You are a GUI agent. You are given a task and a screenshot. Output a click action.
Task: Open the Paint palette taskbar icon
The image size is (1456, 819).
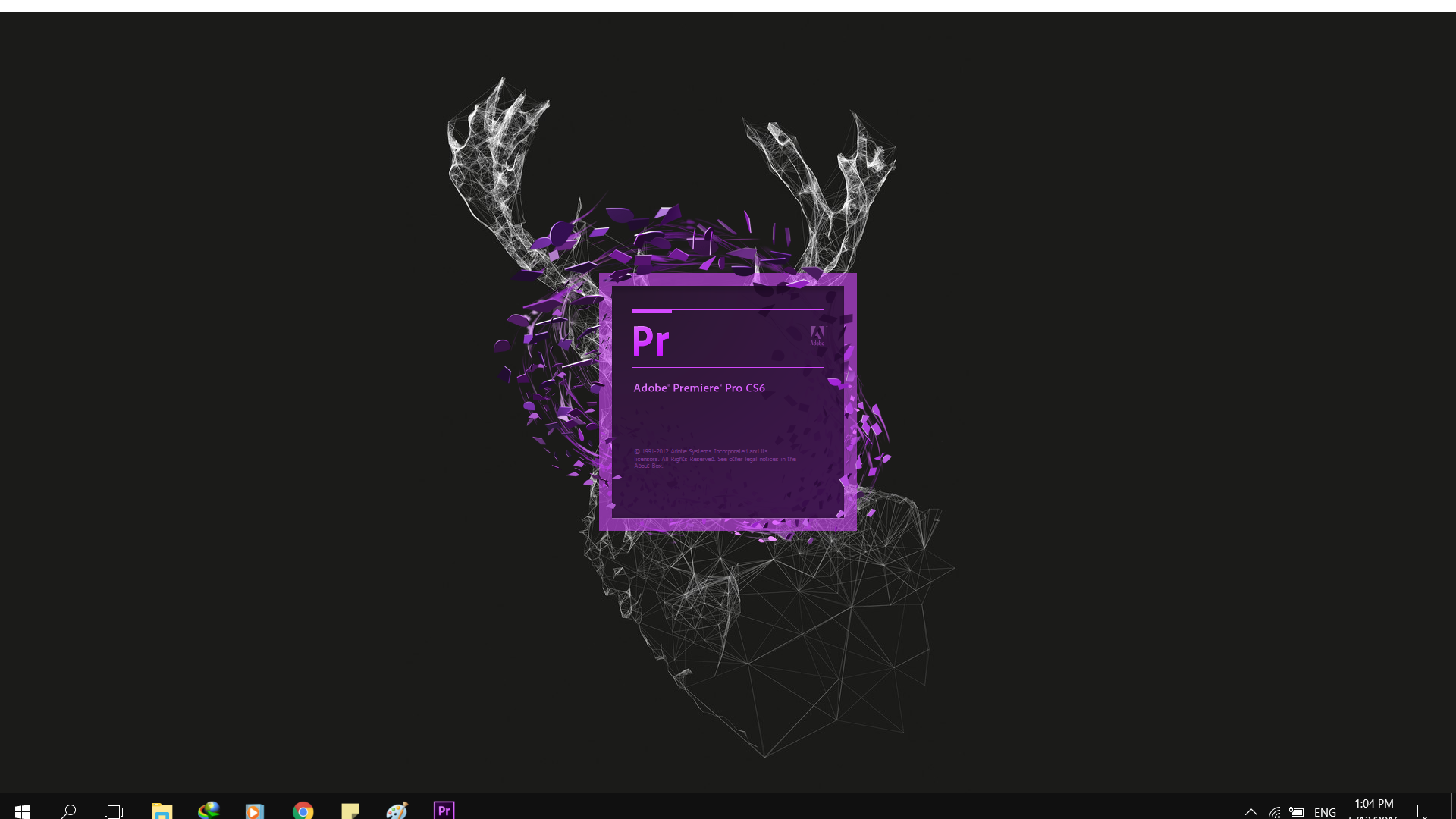pos(397,811)
